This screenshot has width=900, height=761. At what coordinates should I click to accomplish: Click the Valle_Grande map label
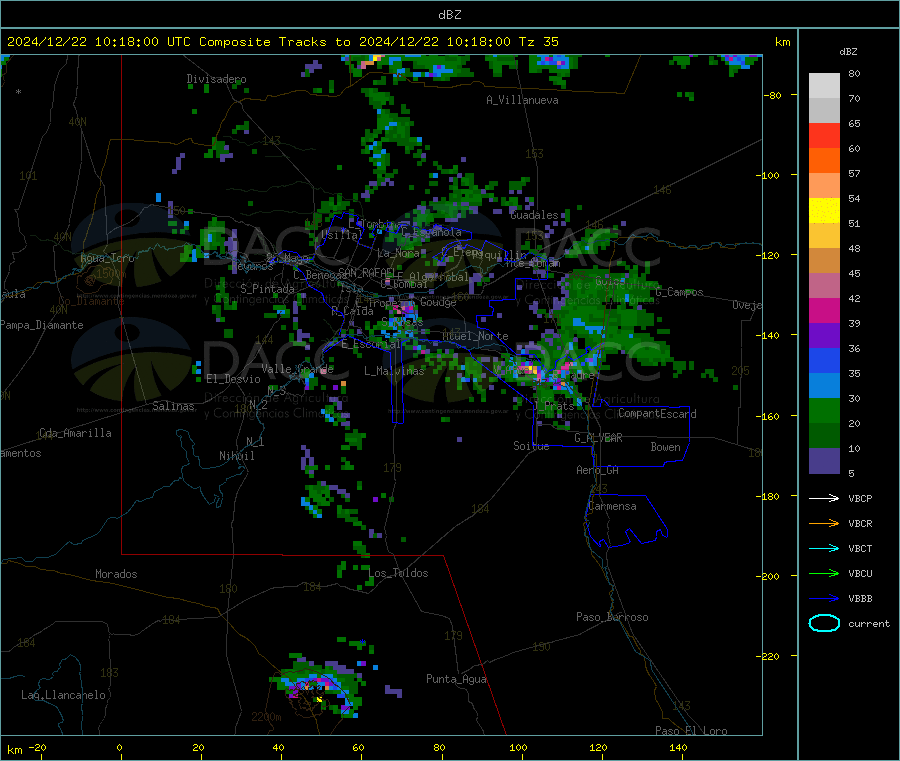(x=297, y=369)
